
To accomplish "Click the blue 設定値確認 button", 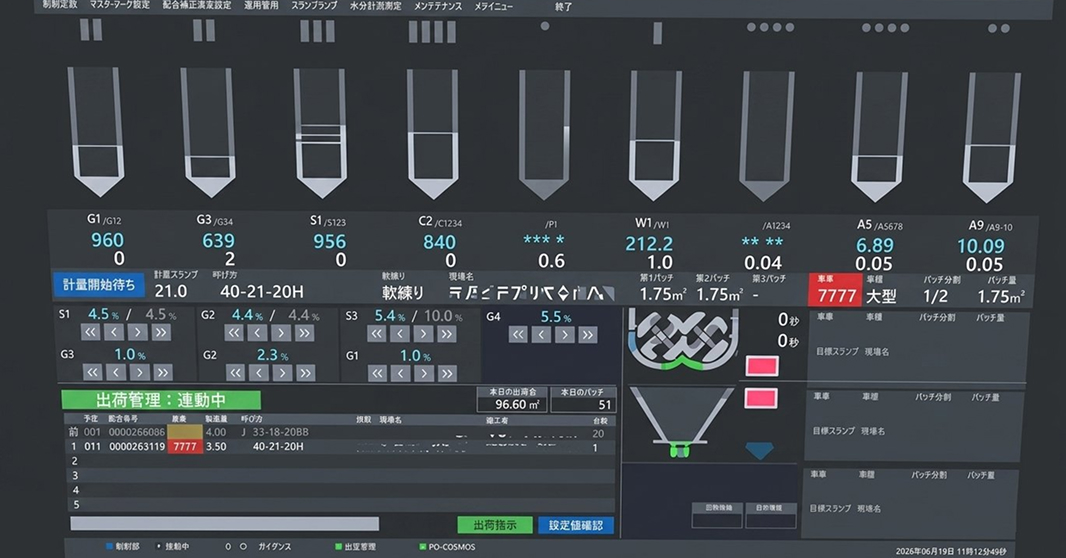I will click(x=576, y=525).
